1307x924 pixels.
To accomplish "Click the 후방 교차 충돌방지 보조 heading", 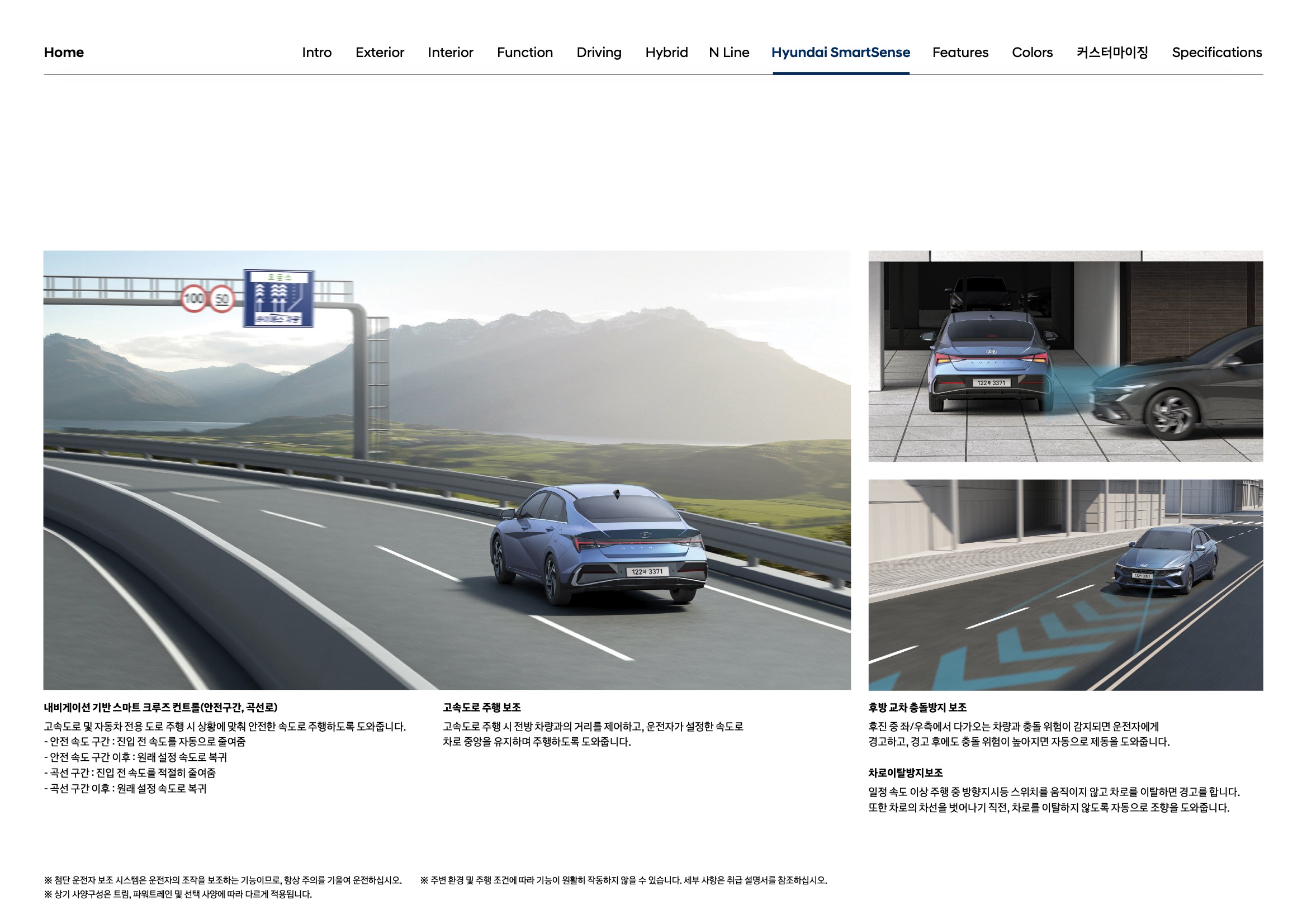I will 917,707.
